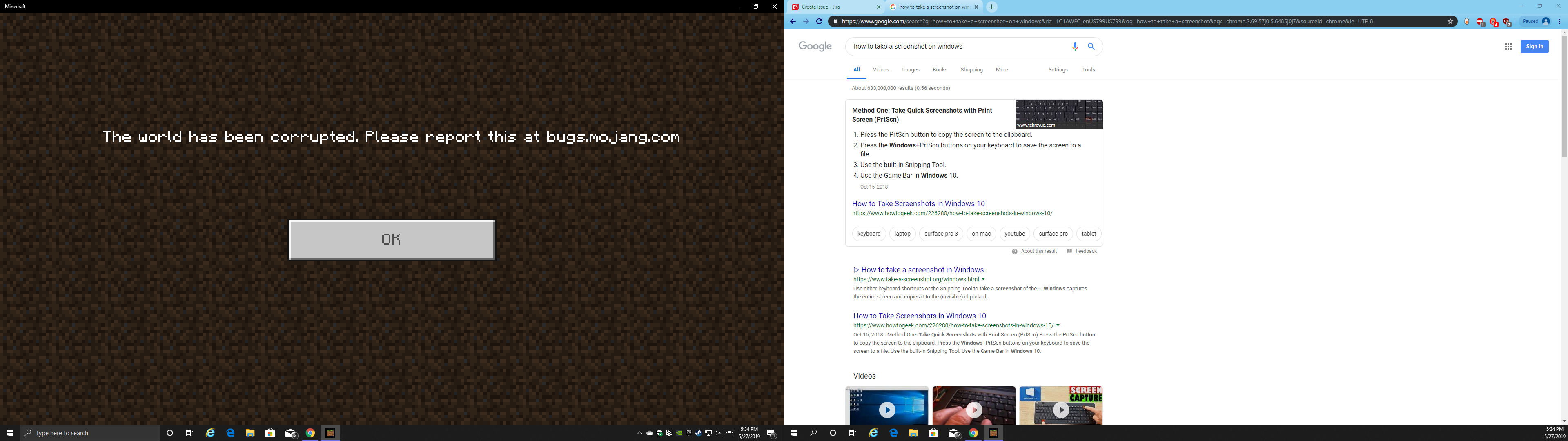Open a new Chrome tab
This screenshot has height=441, width=1568.
(x=991, y=7)
